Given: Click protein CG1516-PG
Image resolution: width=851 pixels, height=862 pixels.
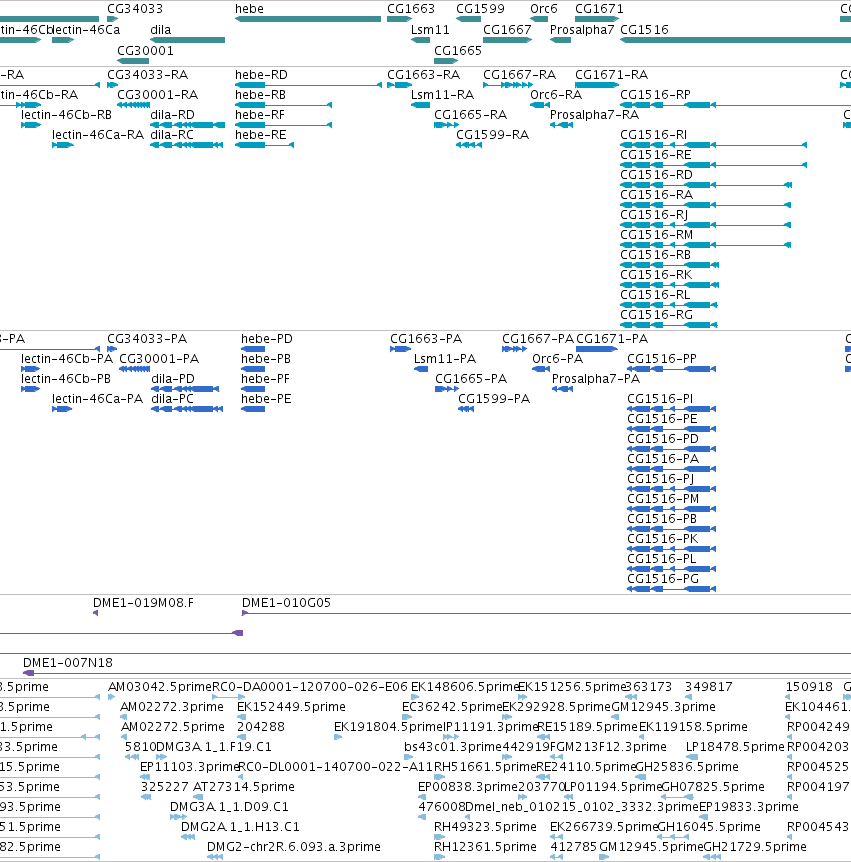Looking at the screenshot, I should (672, 589).
